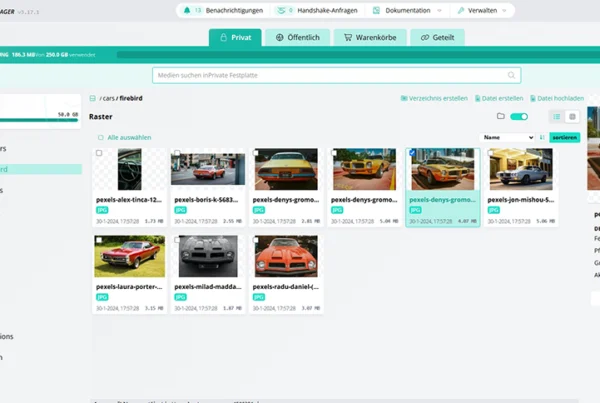Open the Warenkörbe tab

tap(370, 38)
